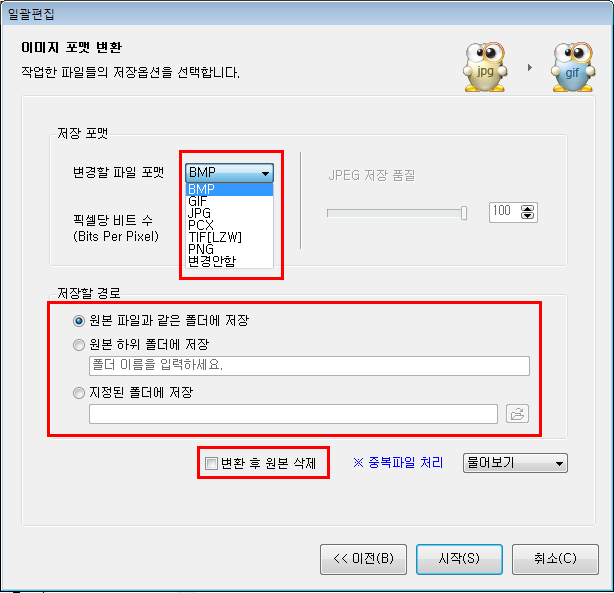The height and width of the screenshot is (593, 614).
Task: Decrease JPEG quality with spinner down arrow
Action: [527, 216]
